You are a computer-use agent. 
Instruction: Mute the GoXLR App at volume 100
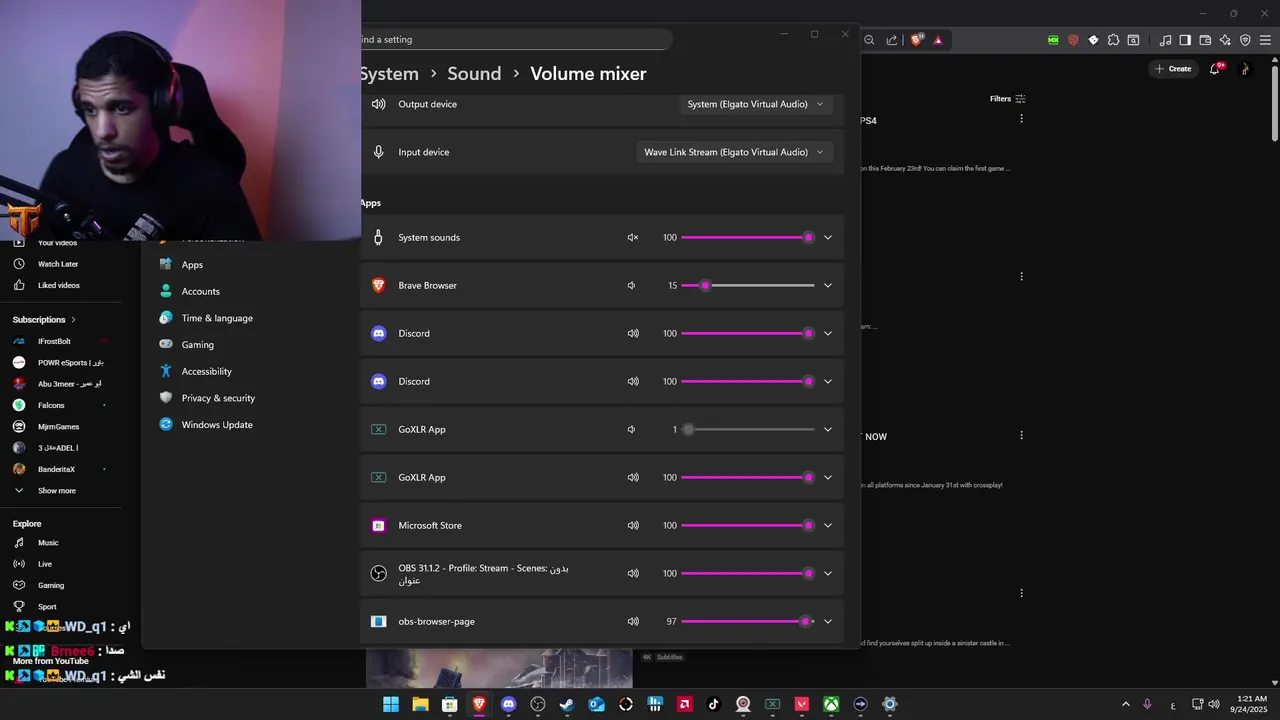pyautogui.click(x=632, y=477)
